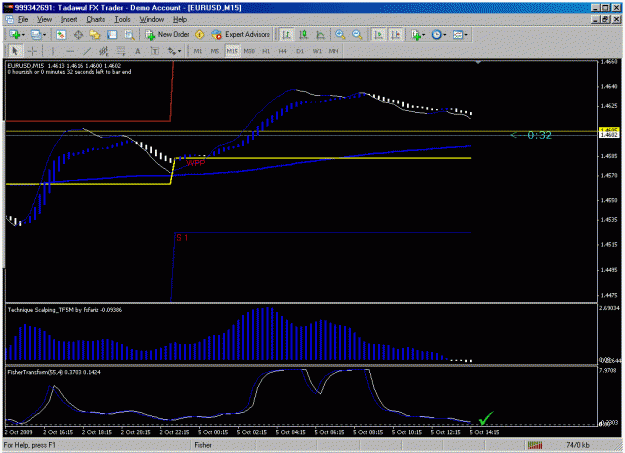Zoom out on the chart
625x453 pixels.
(357, 35)
